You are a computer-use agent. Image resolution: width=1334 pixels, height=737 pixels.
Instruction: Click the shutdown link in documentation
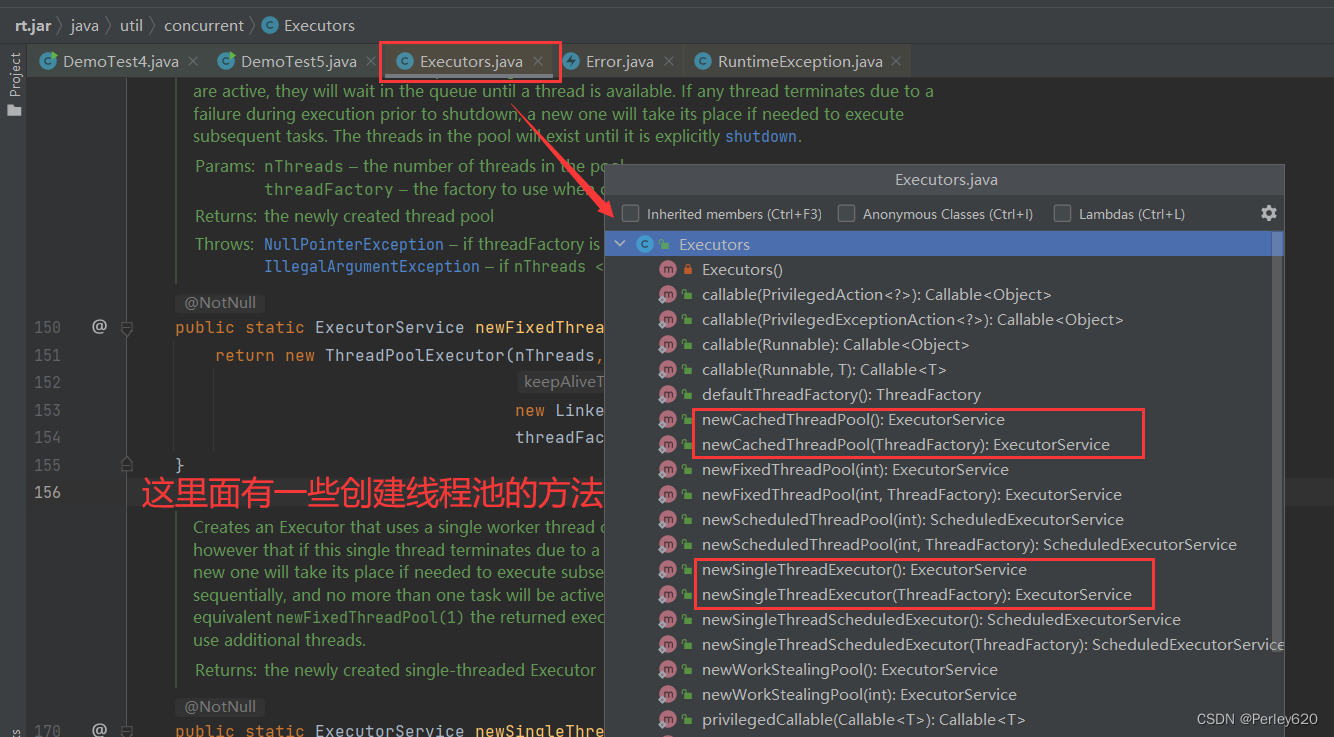[761, 137]
